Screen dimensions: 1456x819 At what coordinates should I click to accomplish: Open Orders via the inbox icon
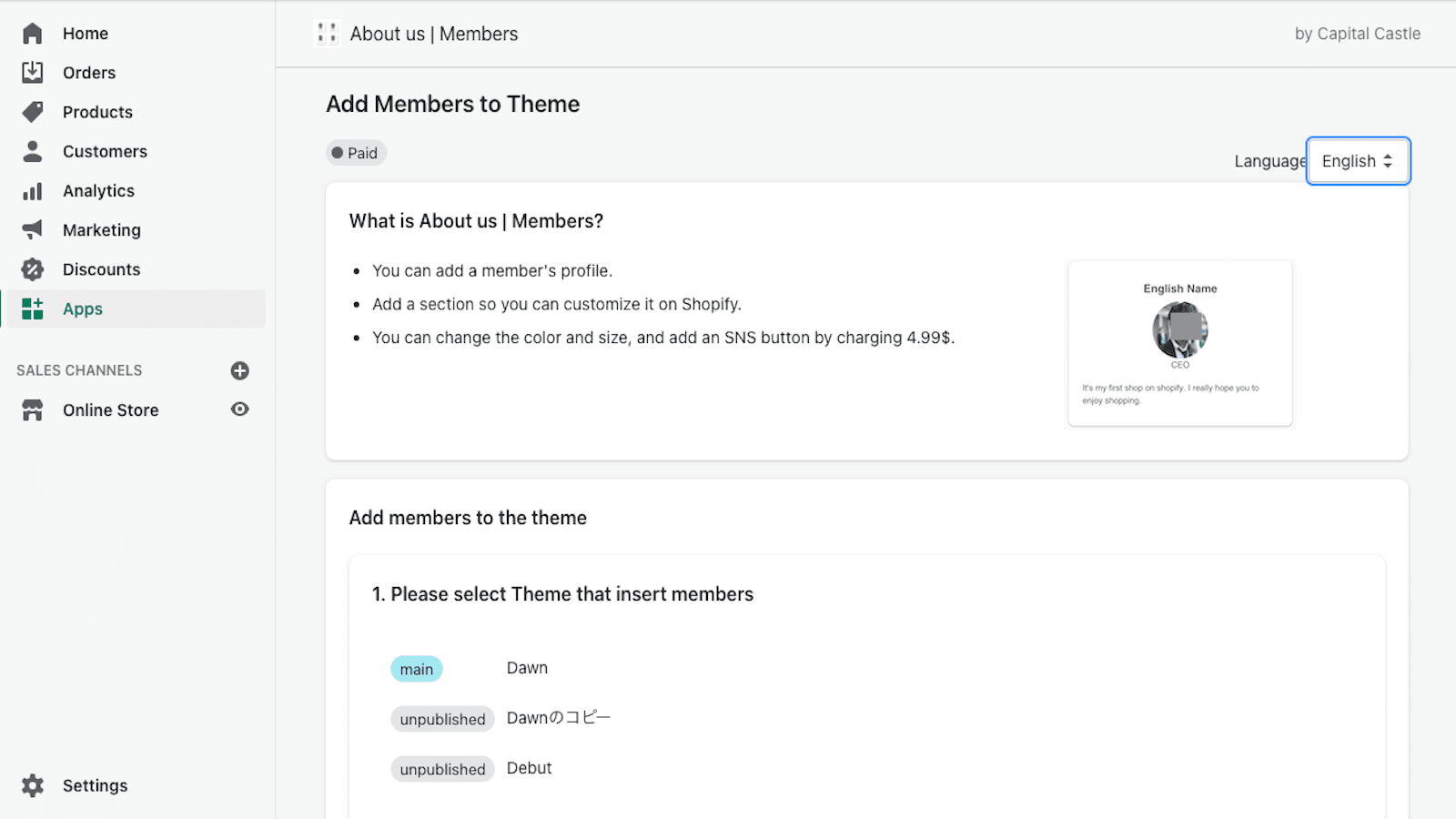click(x=33, y=73)
